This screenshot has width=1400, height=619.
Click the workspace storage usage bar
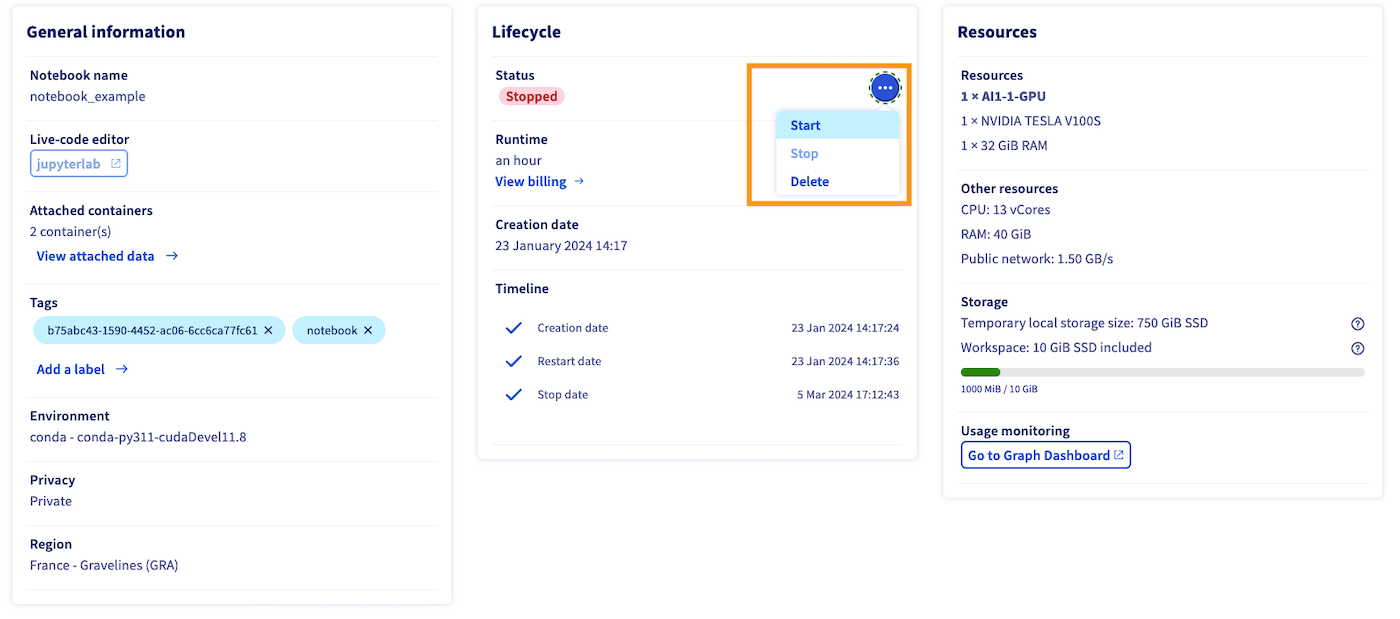click(x=1162, y=372)
